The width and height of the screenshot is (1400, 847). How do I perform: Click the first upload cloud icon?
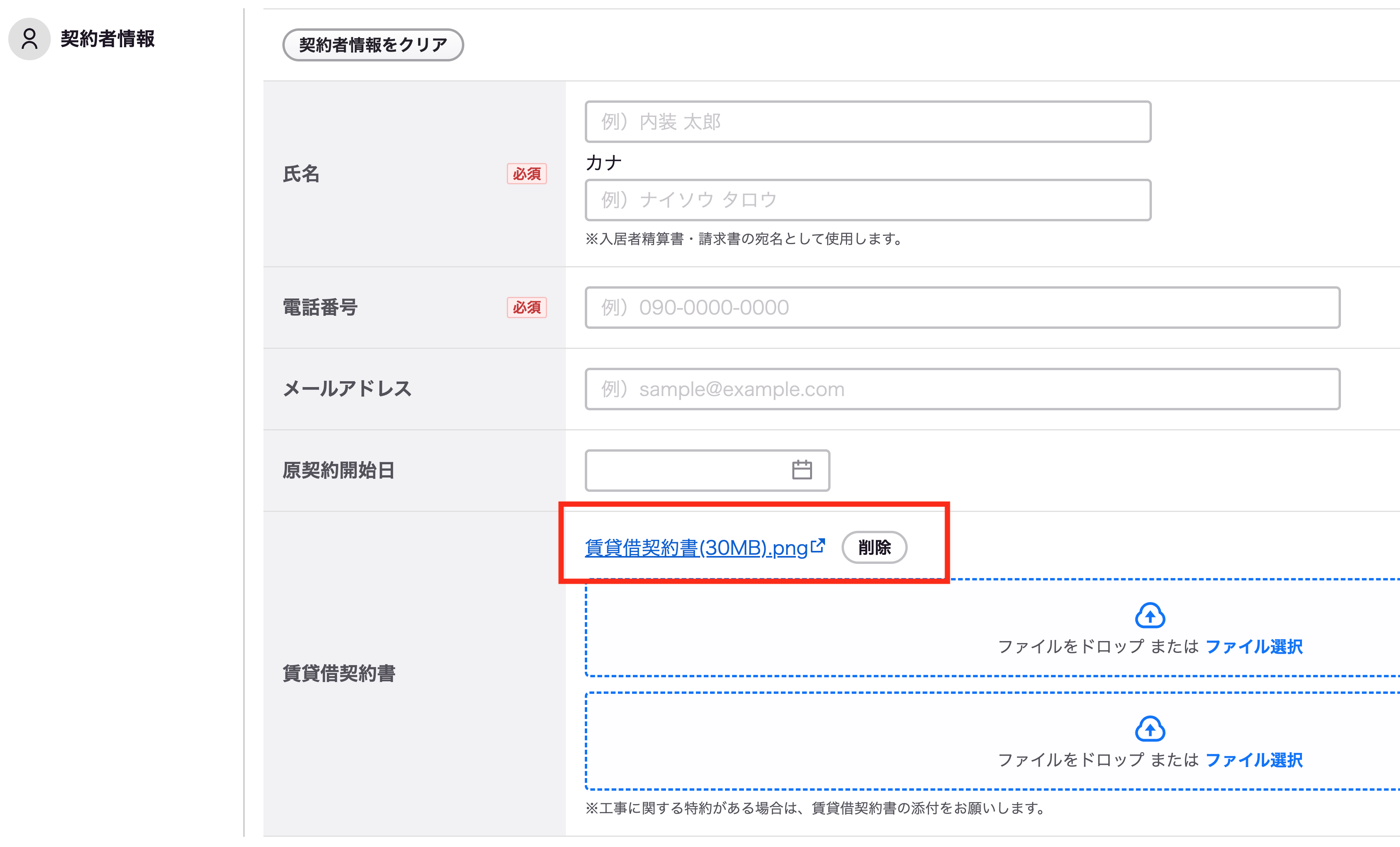pos(1150,615)
